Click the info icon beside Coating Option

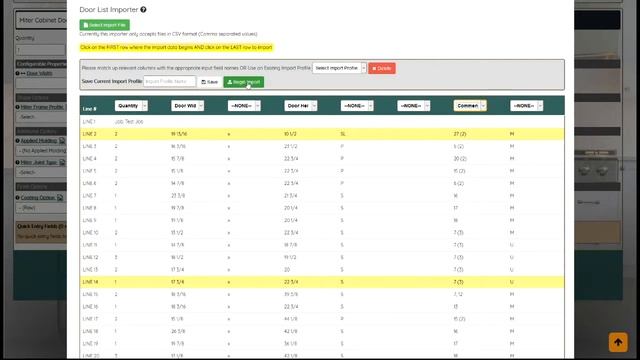[x=18, y=198]
